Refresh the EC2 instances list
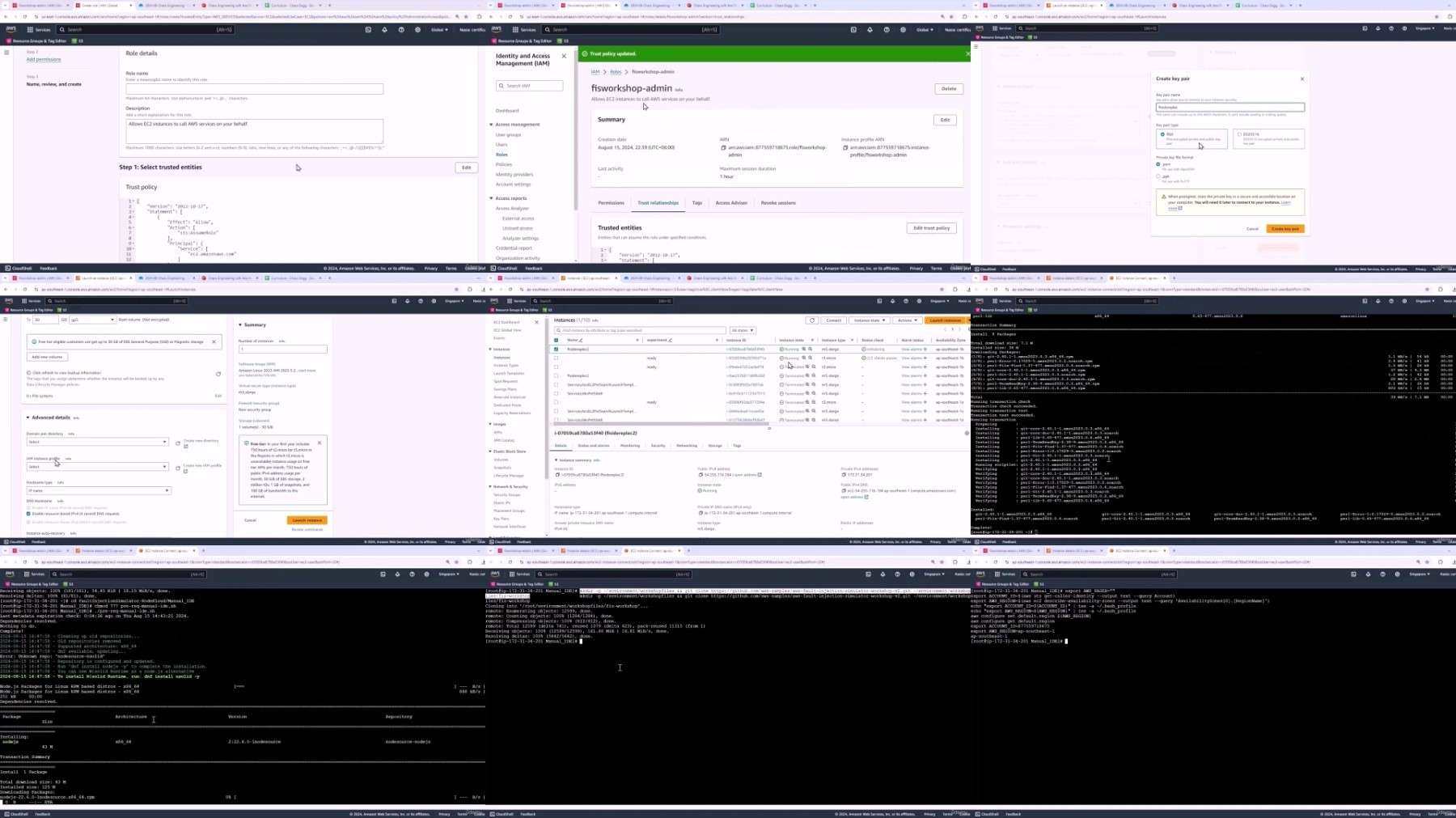Screen dimensions: 1456x818 click(x=812, y=320)
